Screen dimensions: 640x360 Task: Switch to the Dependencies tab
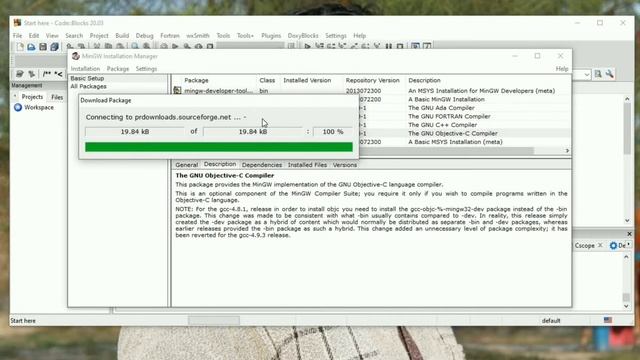(262, 165)
